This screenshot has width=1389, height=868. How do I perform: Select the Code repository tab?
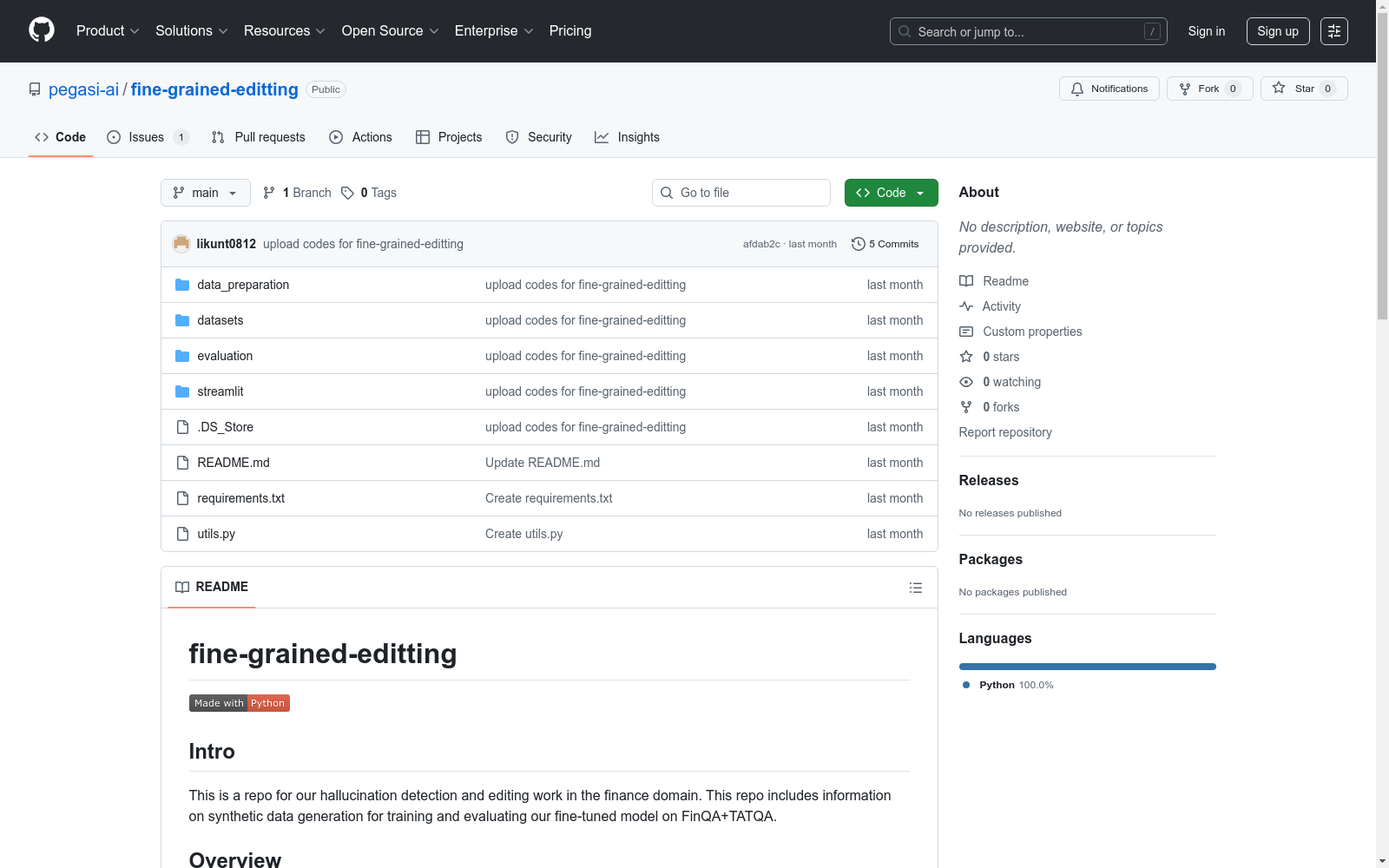pyautogui.click(x=61, y=137)
